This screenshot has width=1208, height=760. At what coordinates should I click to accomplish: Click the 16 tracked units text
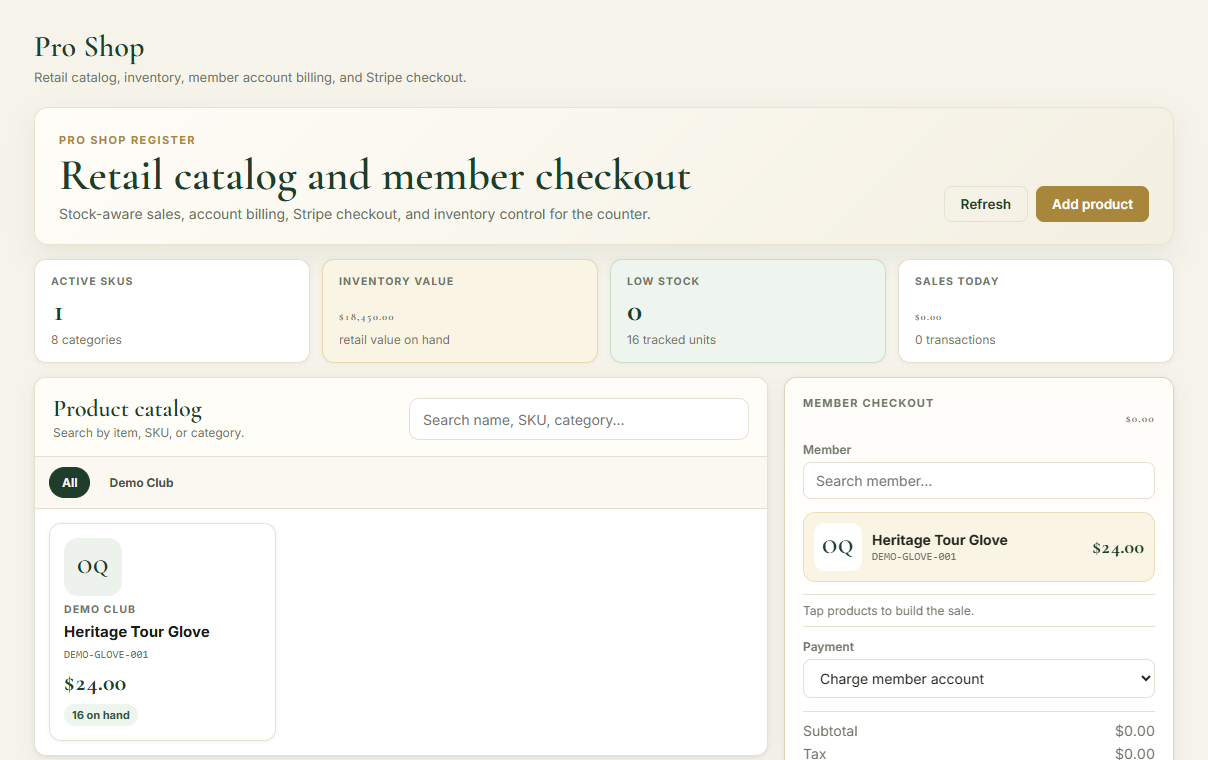[671, 340]
